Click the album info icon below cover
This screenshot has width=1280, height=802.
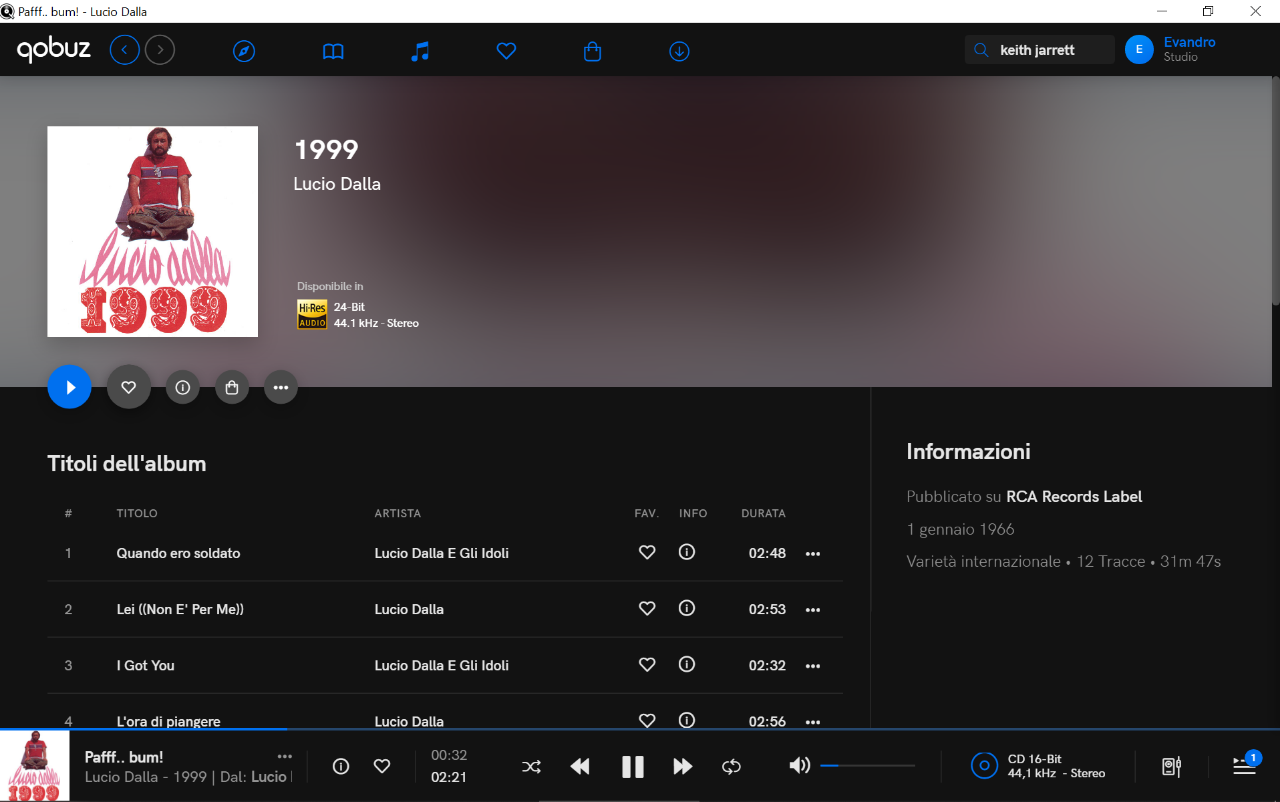pyautogui.click(x=182, y=387)
